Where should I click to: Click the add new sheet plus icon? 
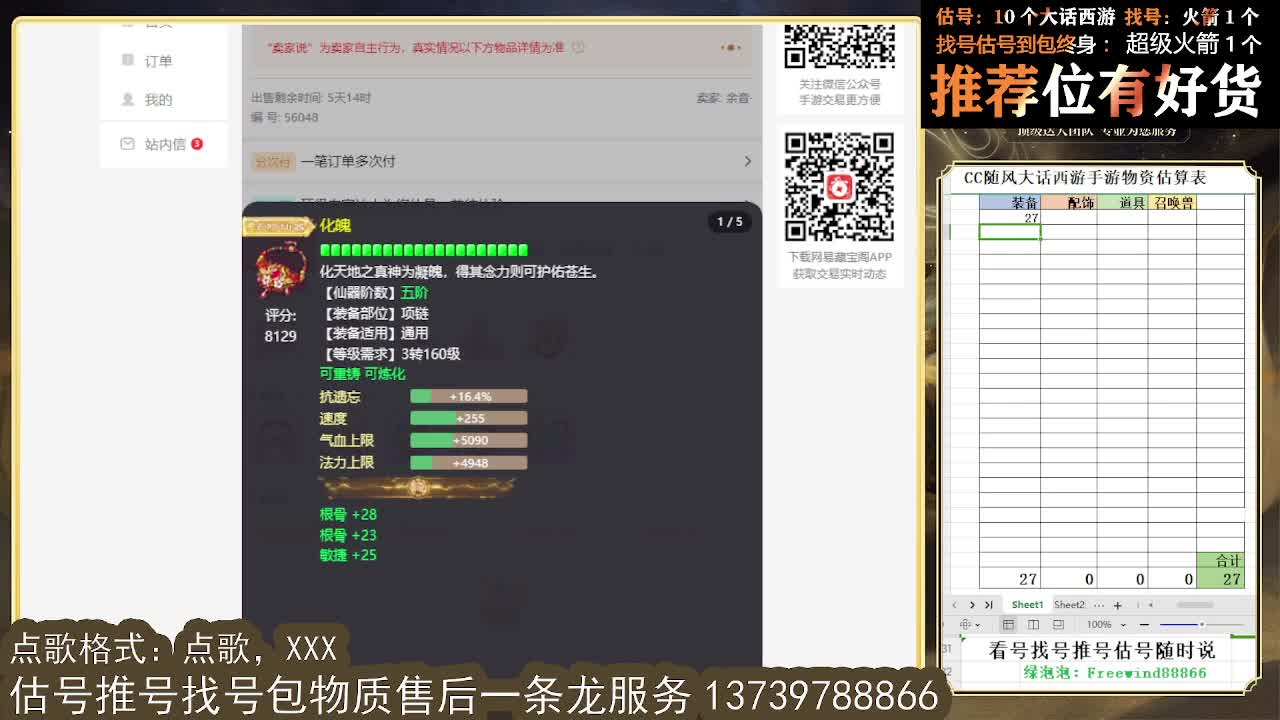pyautogui.click(x=1118, y=606)
